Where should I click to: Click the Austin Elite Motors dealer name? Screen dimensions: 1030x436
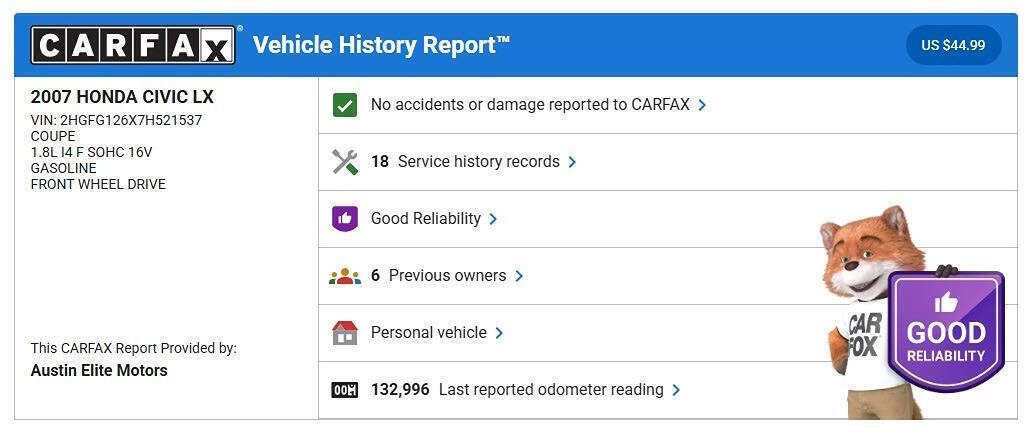pyautogui.click(x=99, y=371)
